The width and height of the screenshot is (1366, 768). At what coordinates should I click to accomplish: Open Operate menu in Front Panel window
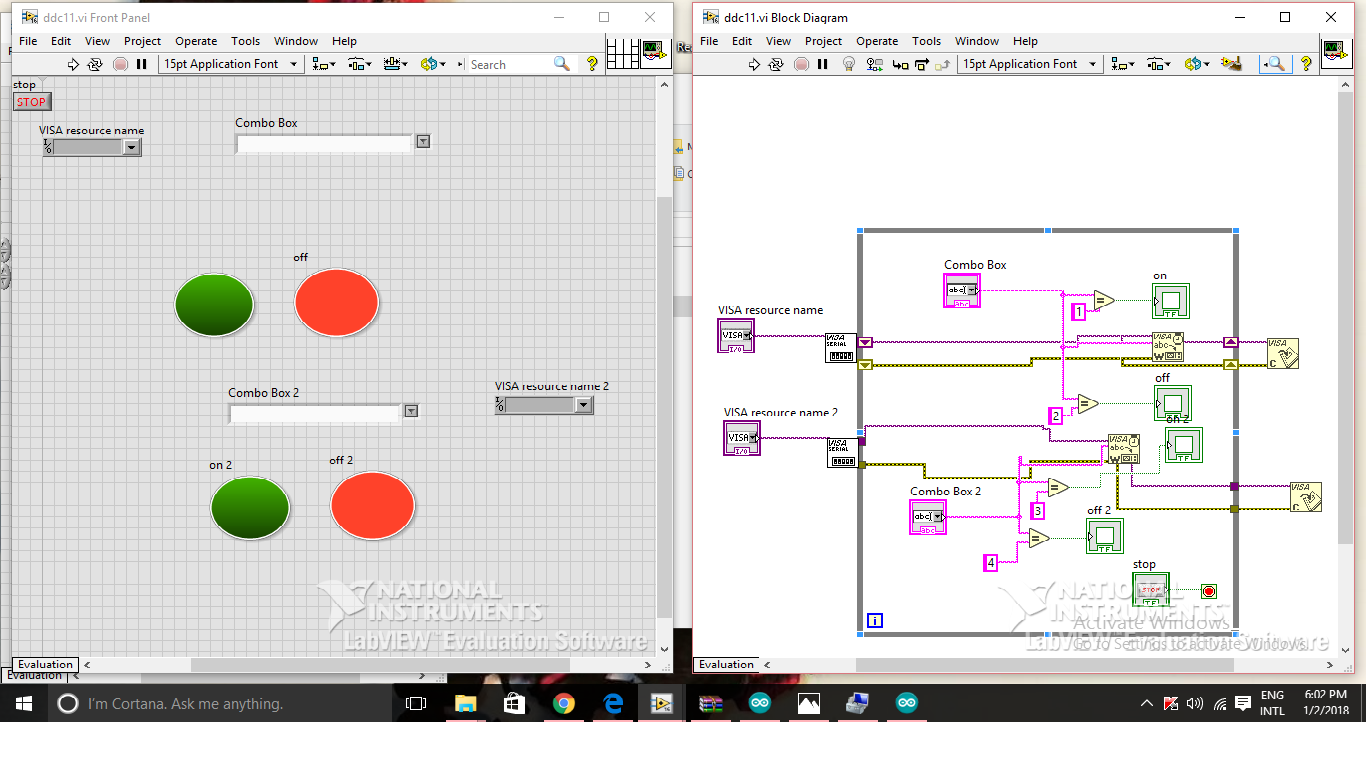(x=196, y=41)
